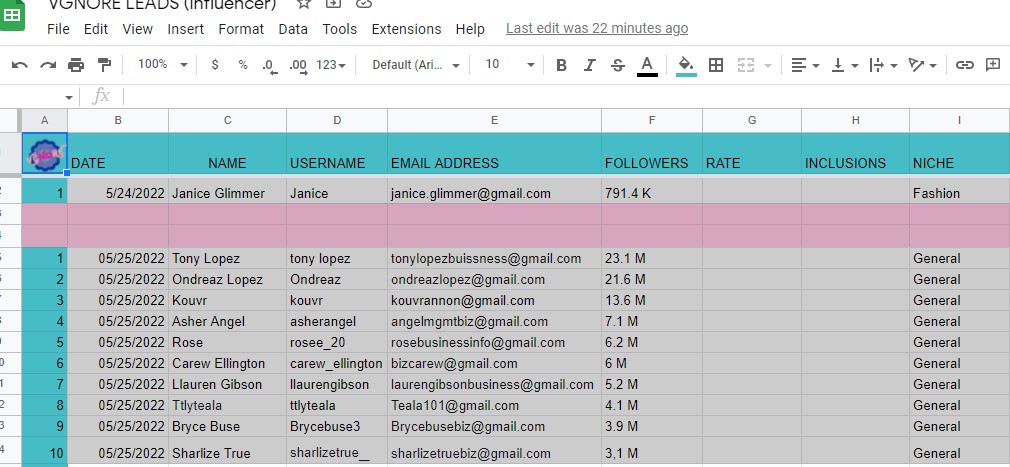Activate the Paint format roller icon
This screenshot has height=467, width=1010.
(104, 65)
